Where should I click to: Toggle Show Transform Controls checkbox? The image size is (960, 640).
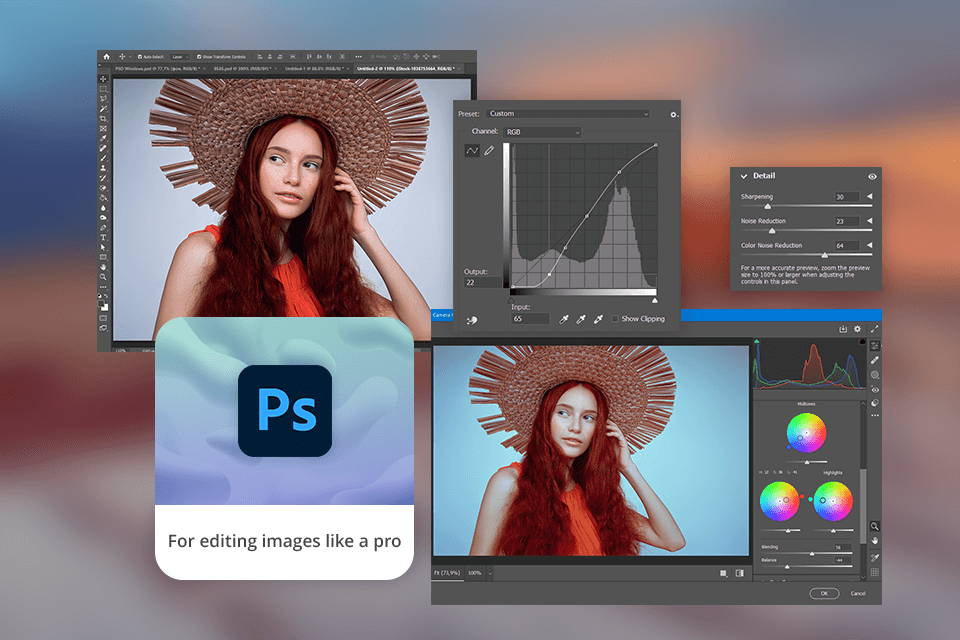click(x=199, y=57)
